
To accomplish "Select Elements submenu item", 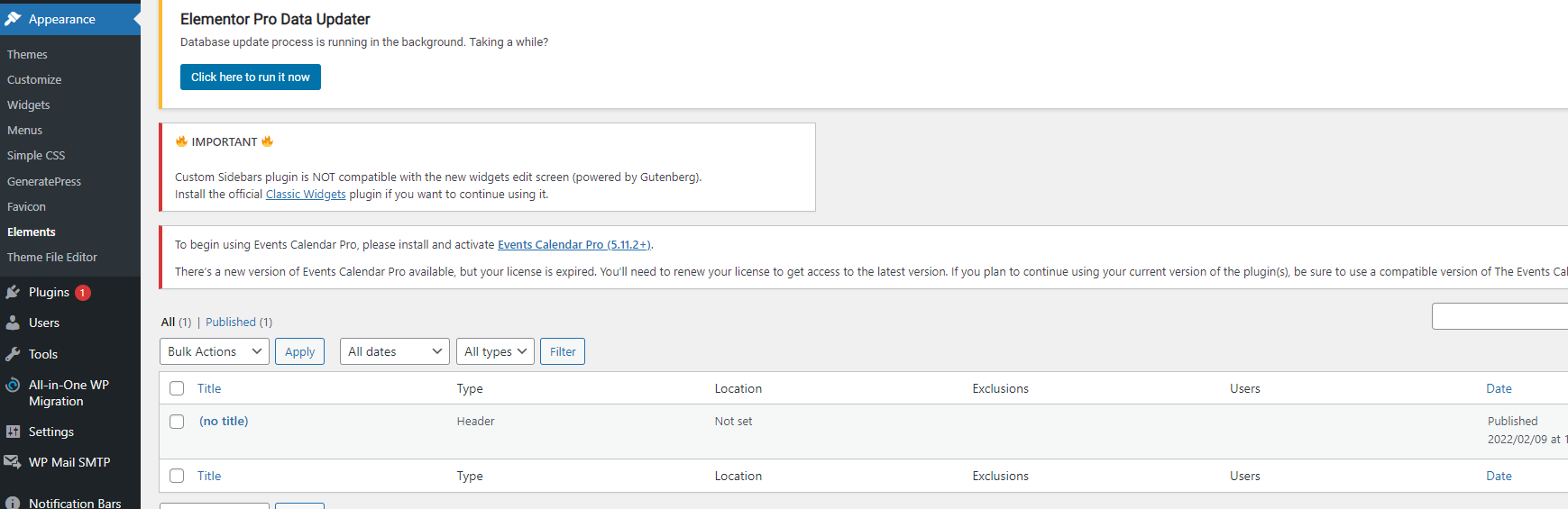I will tap(32, 232).
